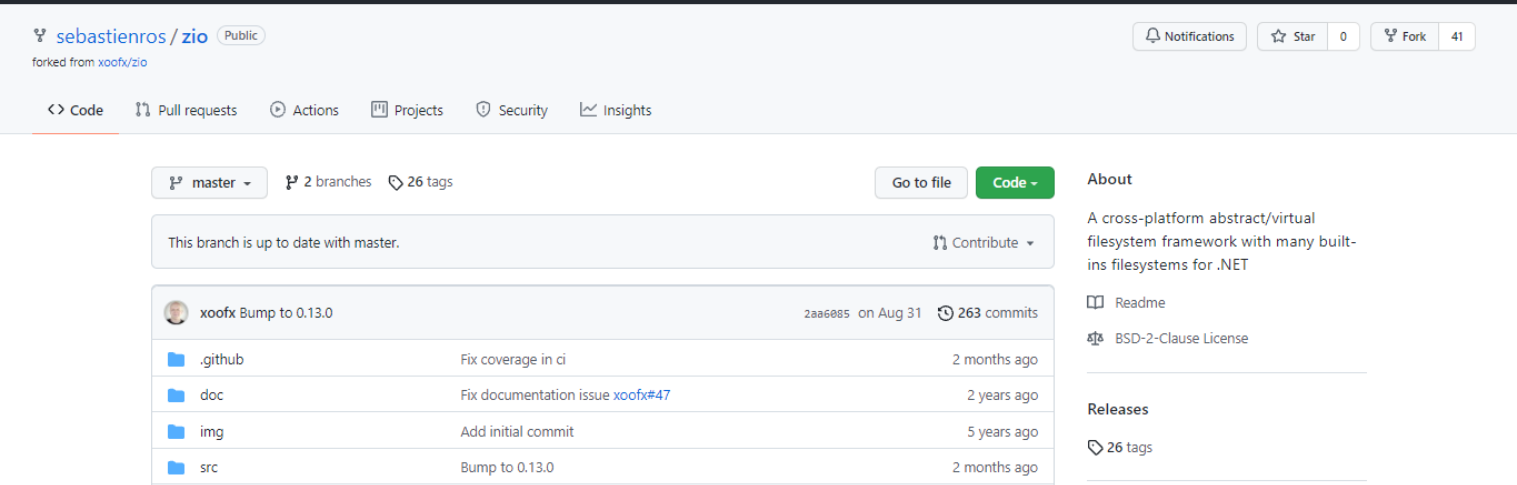This screenshot has height=485, width=1517.
Task: Click the commit history clock icon
Action: [945, 313]
